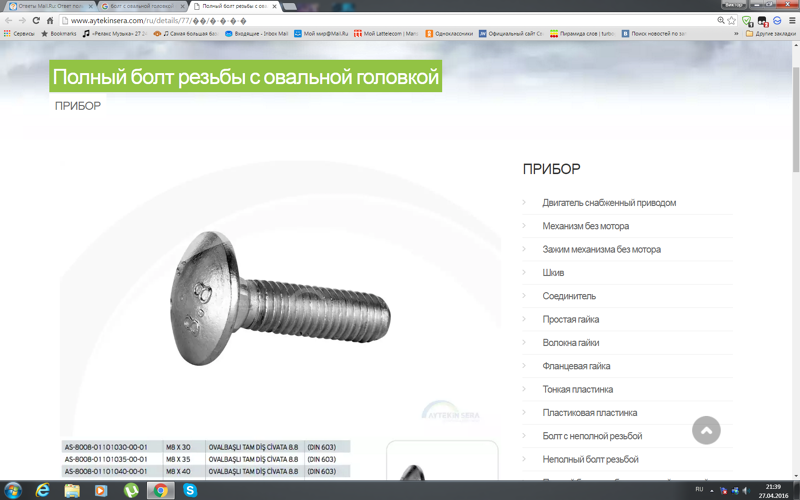The height and width of the screenshot is (500, 800).
Task: Click the extension icon with red badge
Action: click(762, 21)
